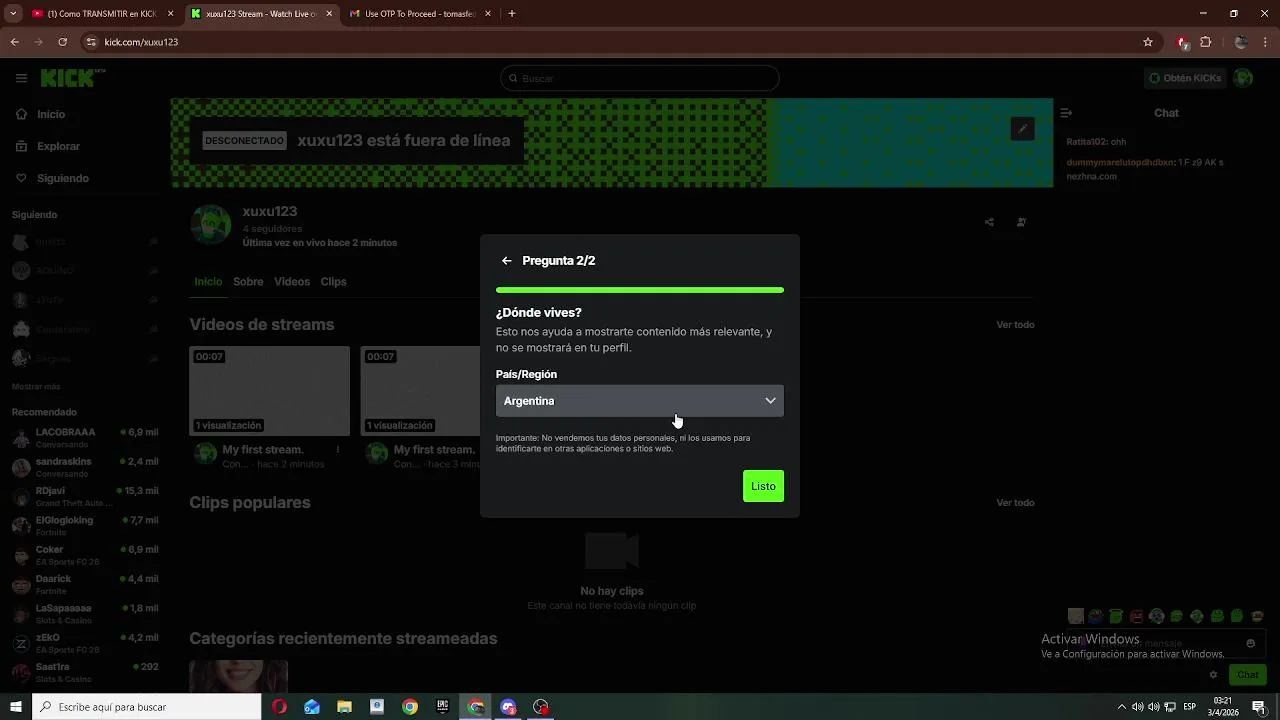Image resolution: width=1280 pixels, height=720 pixels.
Task: Open options dots on first stream video
Action: click(338, 450)
